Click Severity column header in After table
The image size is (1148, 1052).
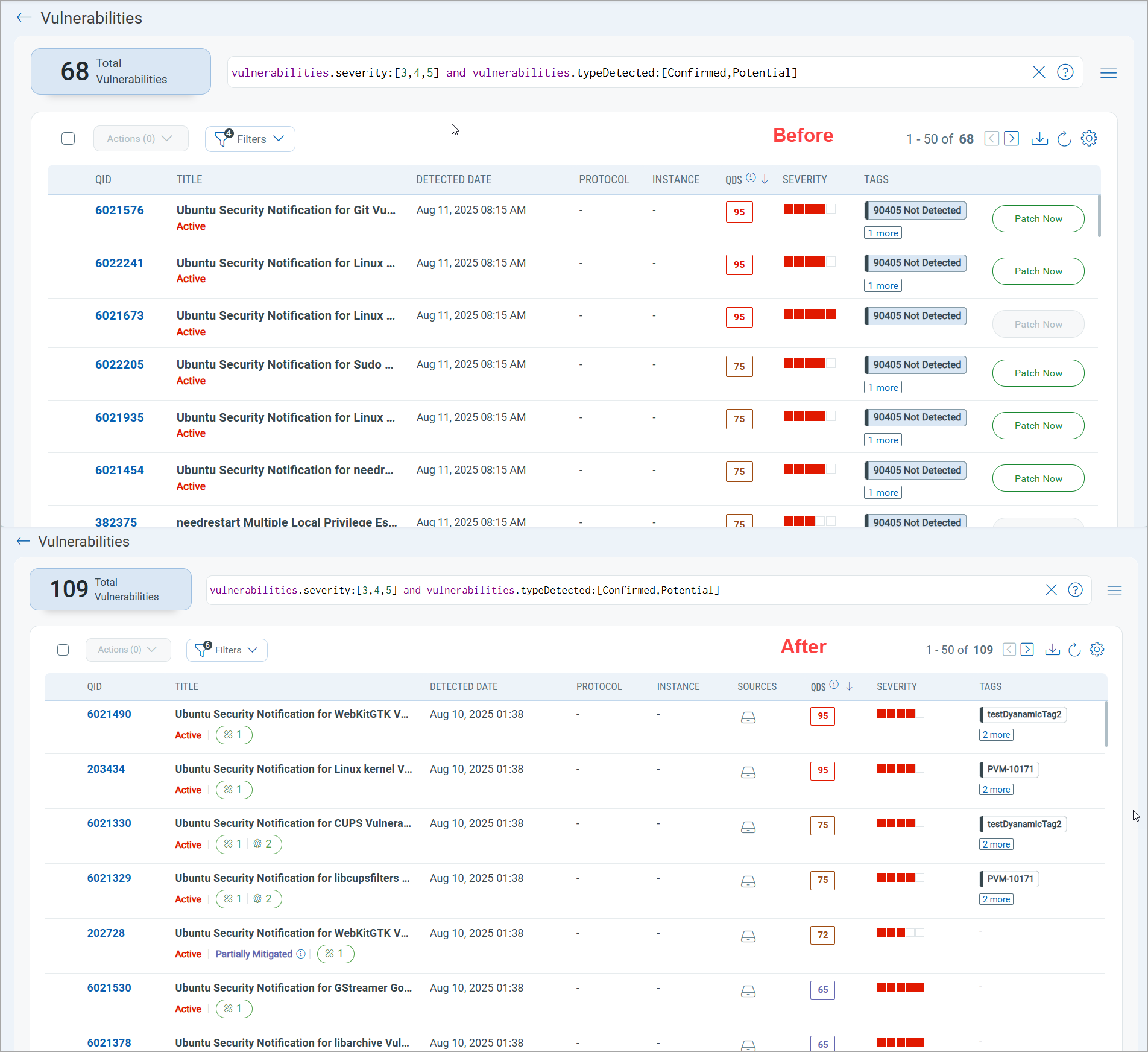(897, 686)
